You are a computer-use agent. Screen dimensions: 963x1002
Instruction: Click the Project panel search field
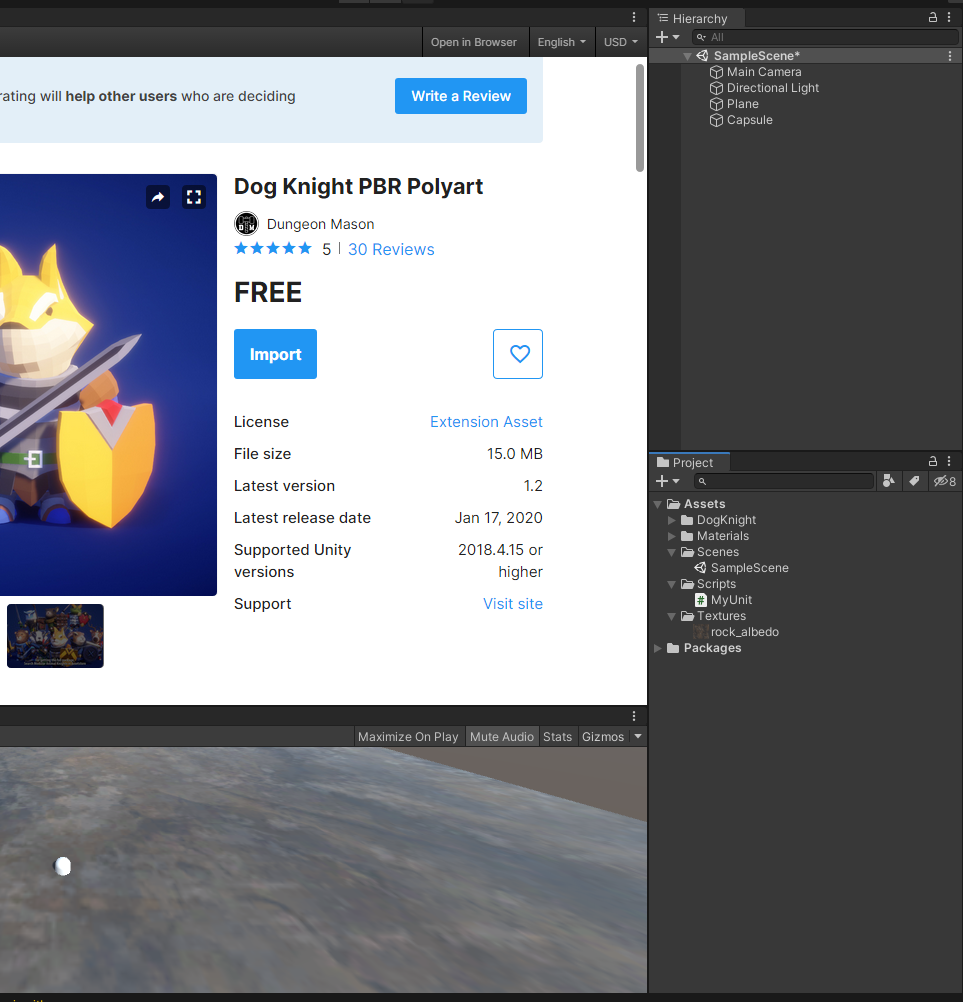point(783,481)
